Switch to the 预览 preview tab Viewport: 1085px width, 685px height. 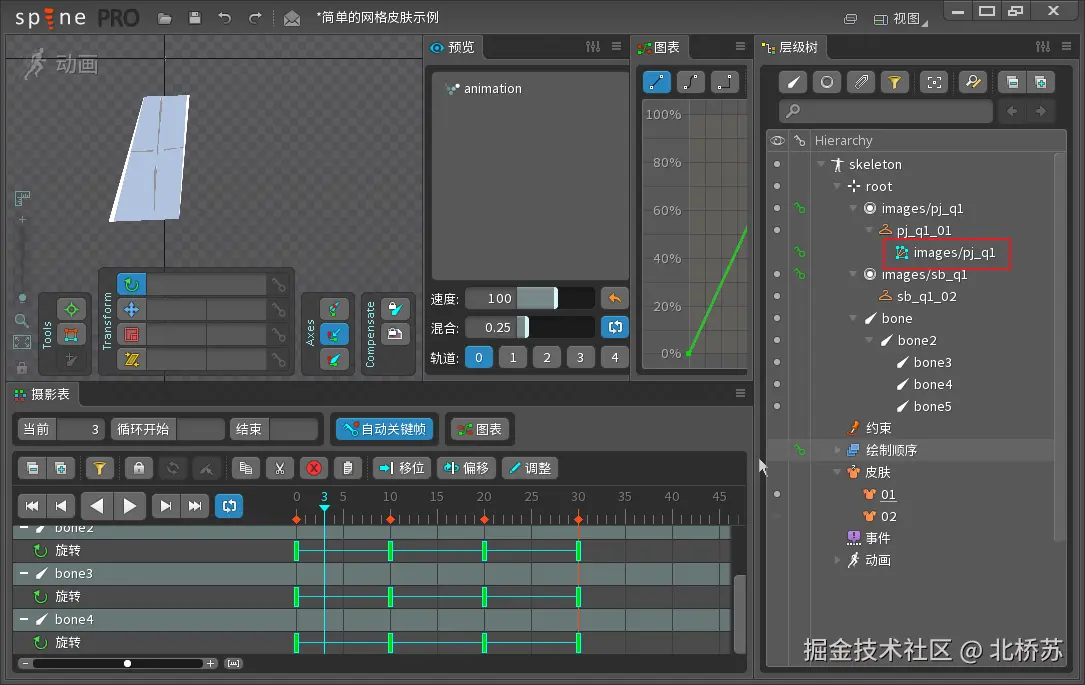(x=452, y=47)
